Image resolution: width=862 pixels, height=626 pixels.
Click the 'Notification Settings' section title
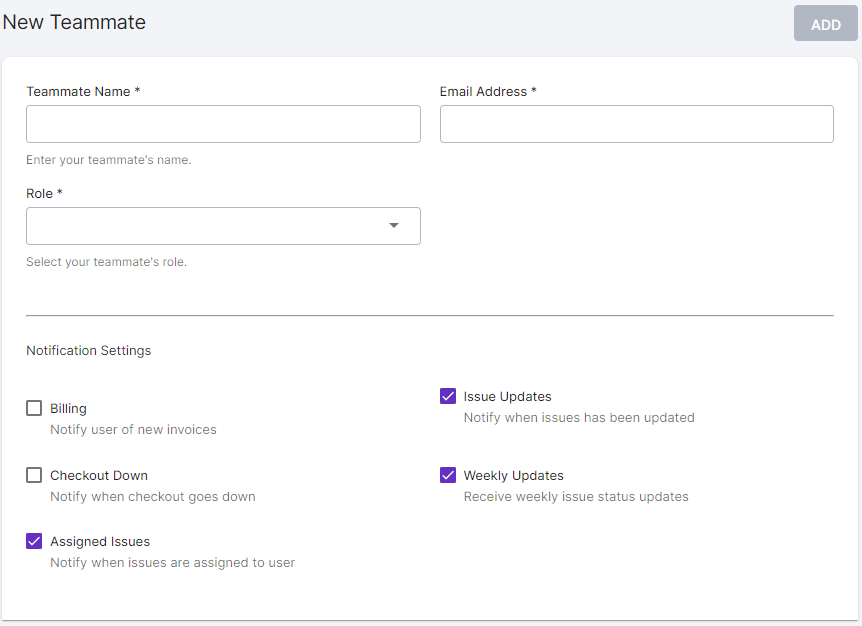(x=89, y=351)
